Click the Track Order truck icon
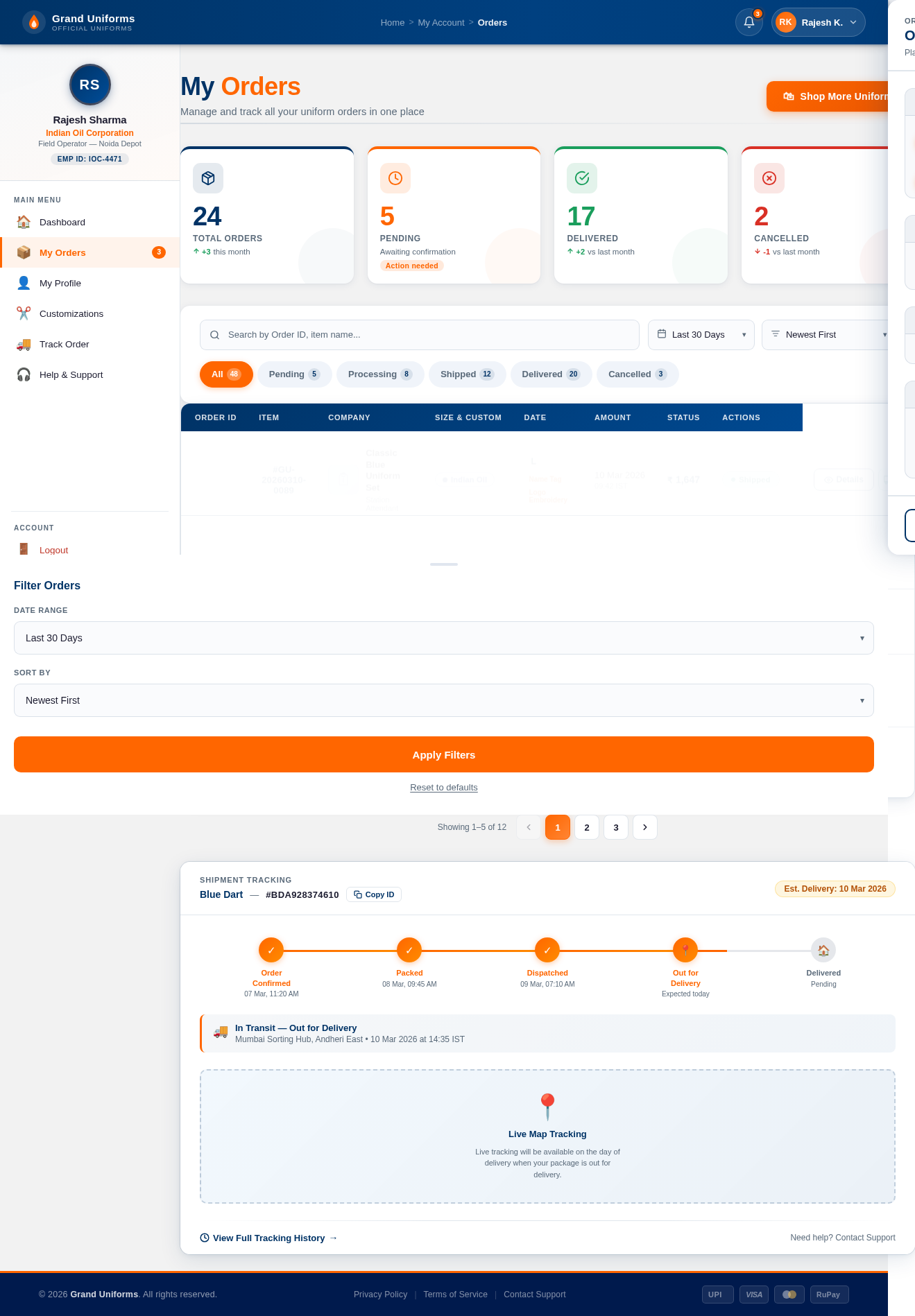Viewport: 915px width, 1316px height. [x=24, y=344]
